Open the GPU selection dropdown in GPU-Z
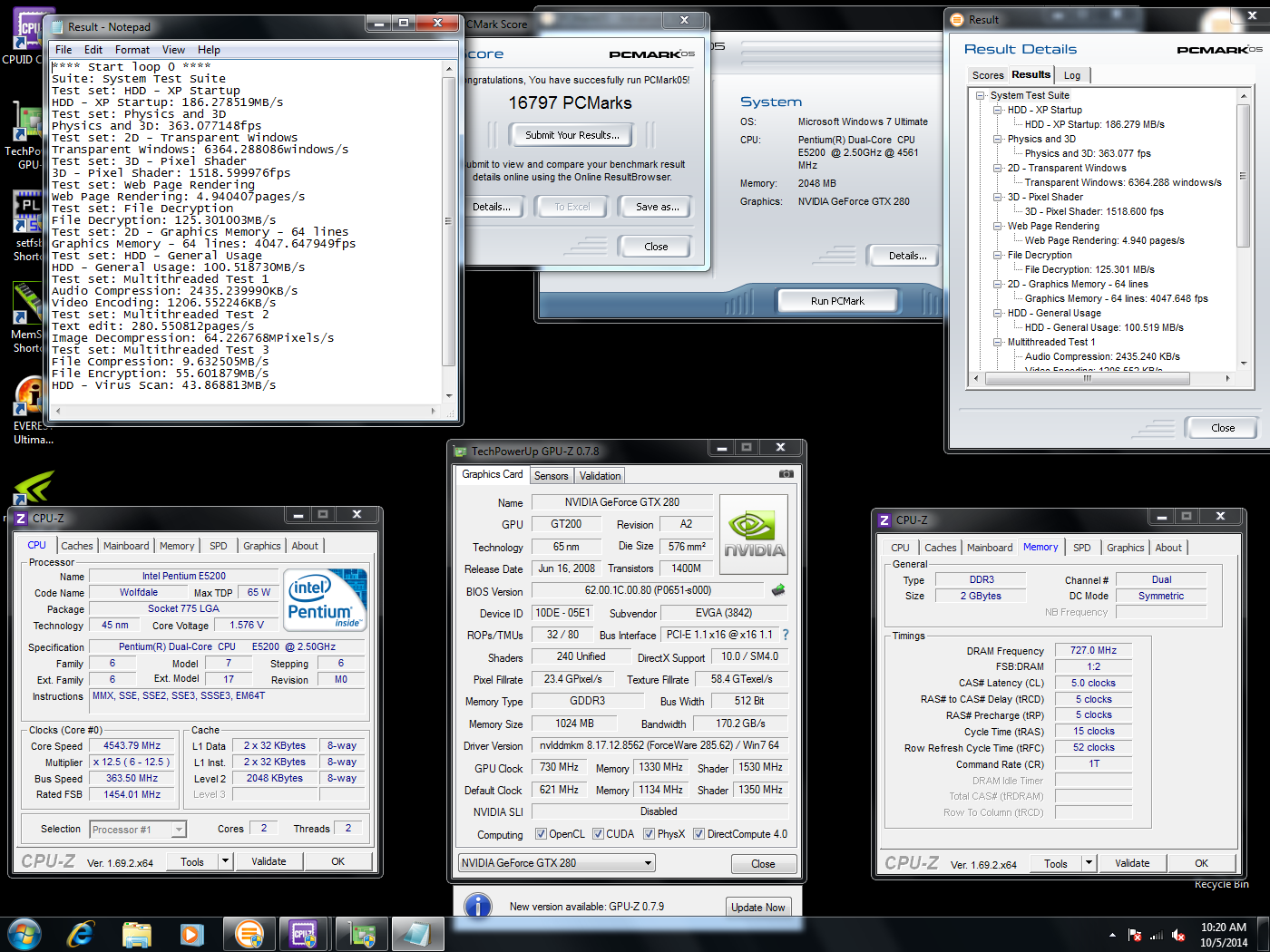The width and height of the screenshot is (1270, 952). point(556,863)
